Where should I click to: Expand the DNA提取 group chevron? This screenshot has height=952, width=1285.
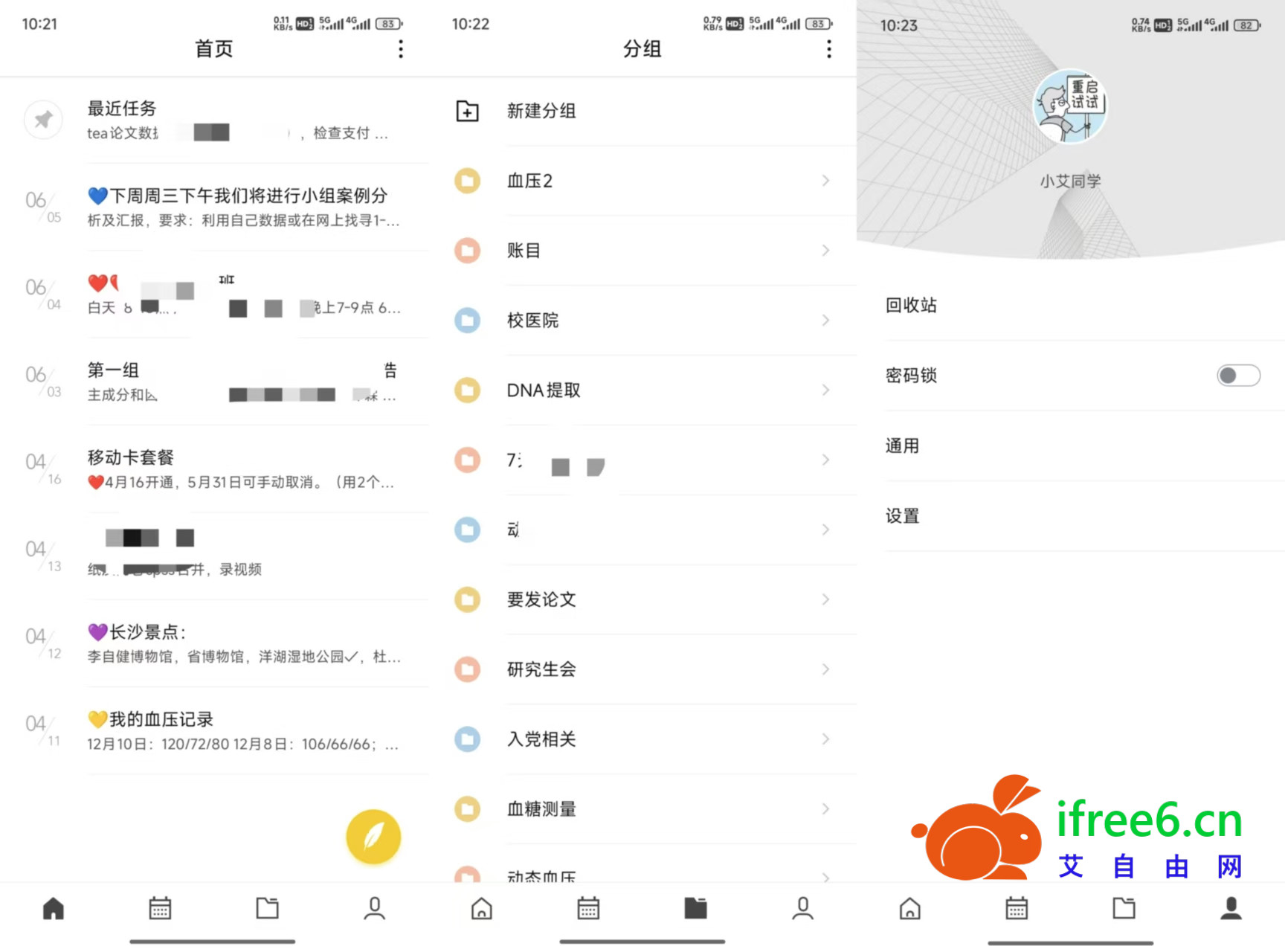[825, 390]
